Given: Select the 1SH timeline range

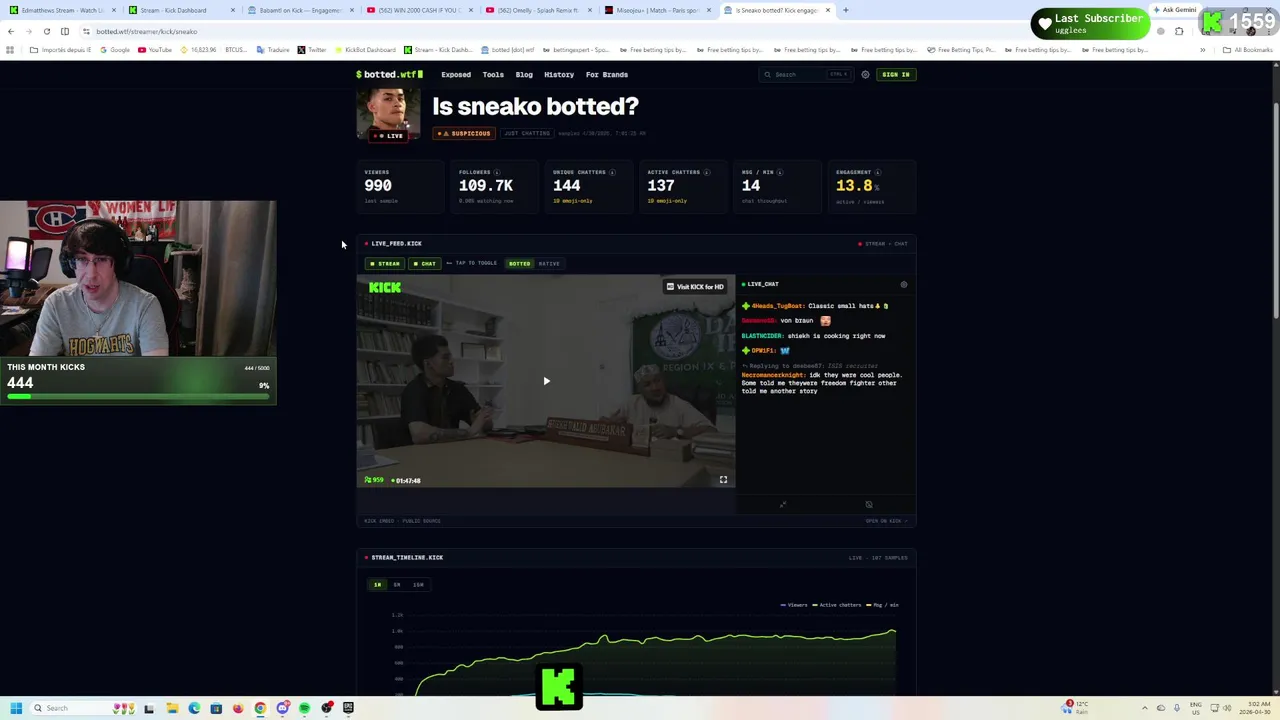Looking at the screenshot, I should [x=418, y=584].
